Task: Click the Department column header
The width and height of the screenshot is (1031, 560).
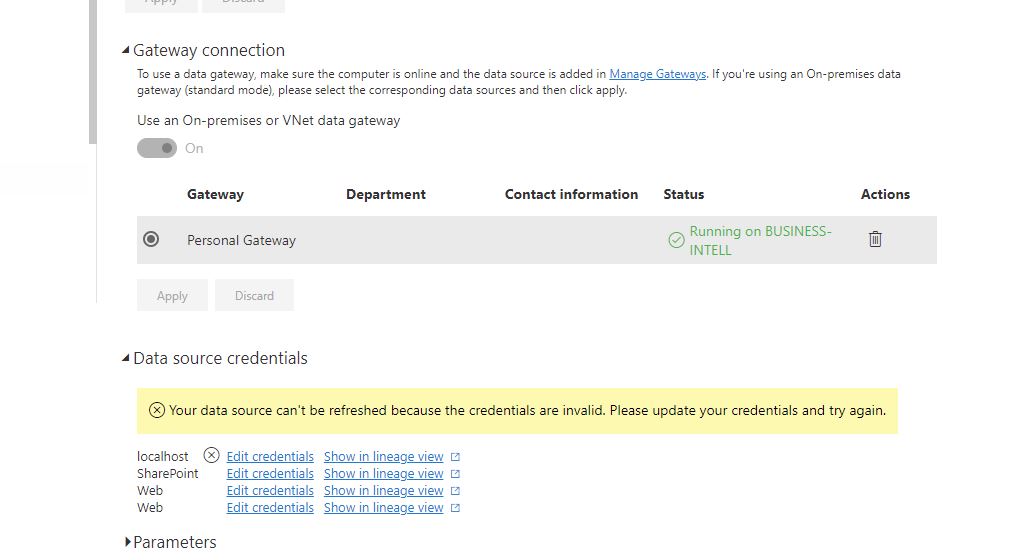Action: pos(386,195)
